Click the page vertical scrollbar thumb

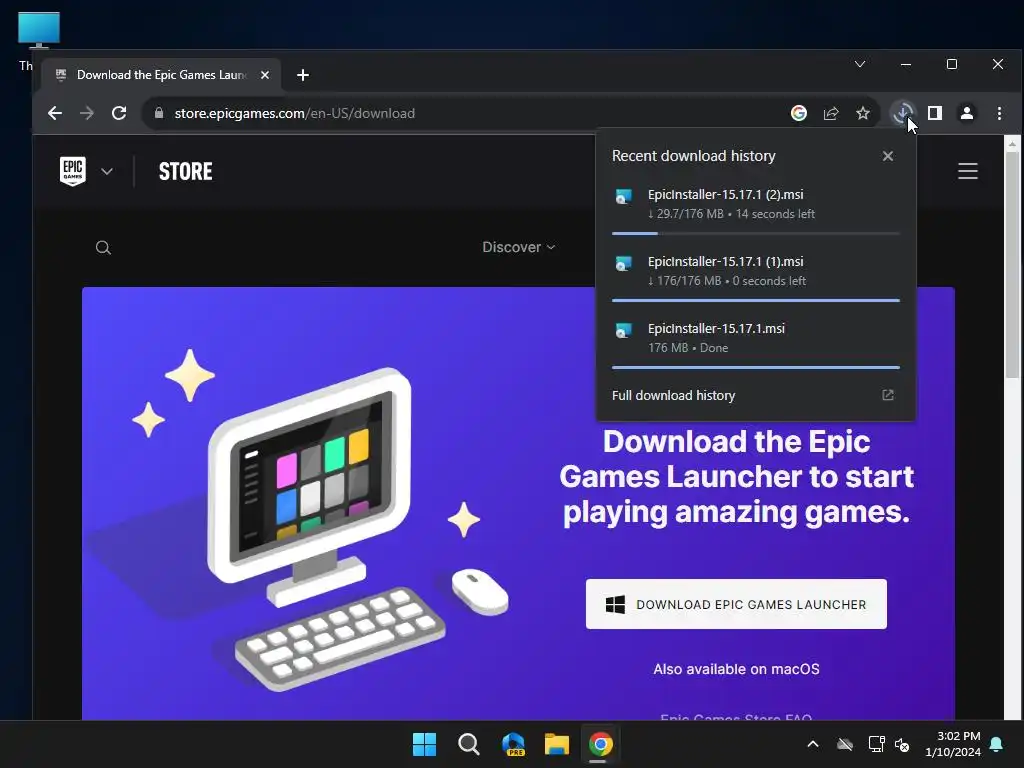(x=1012, y=264)
